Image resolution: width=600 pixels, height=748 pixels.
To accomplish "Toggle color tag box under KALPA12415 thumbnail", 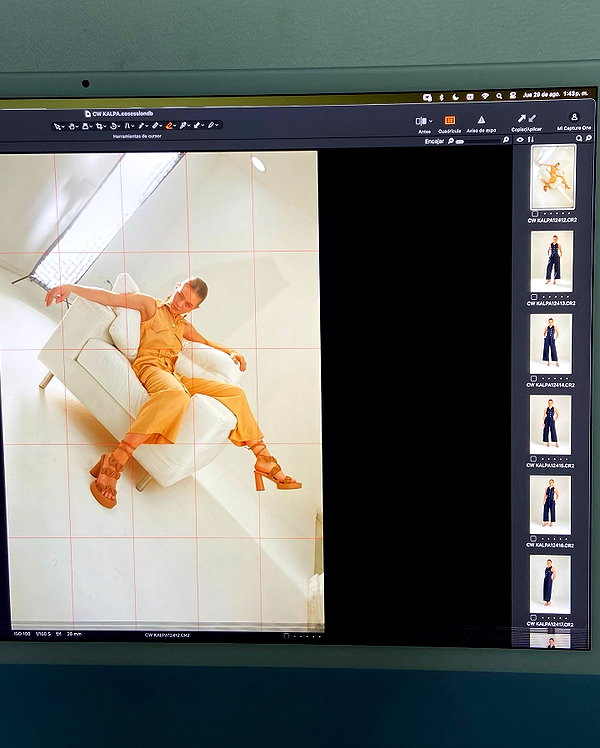I will 534,459.
